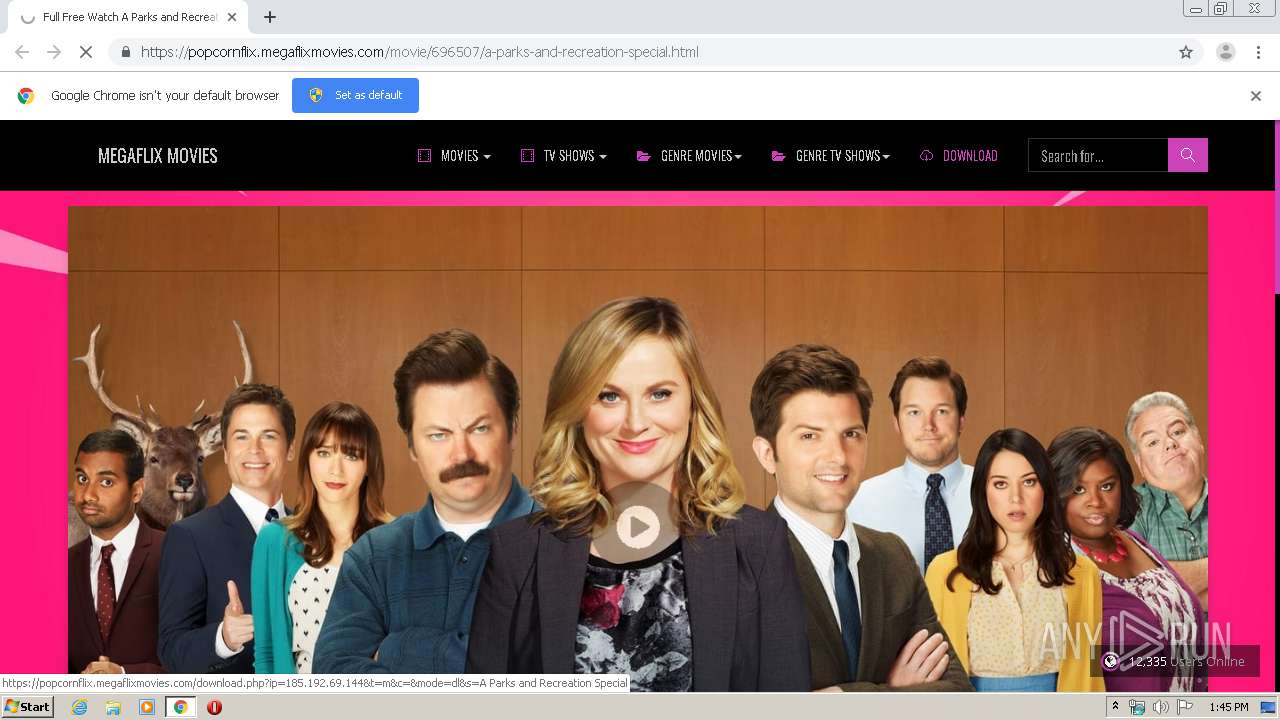Click the 1:45 PM taskbar clock

[x=1229, y=707]
